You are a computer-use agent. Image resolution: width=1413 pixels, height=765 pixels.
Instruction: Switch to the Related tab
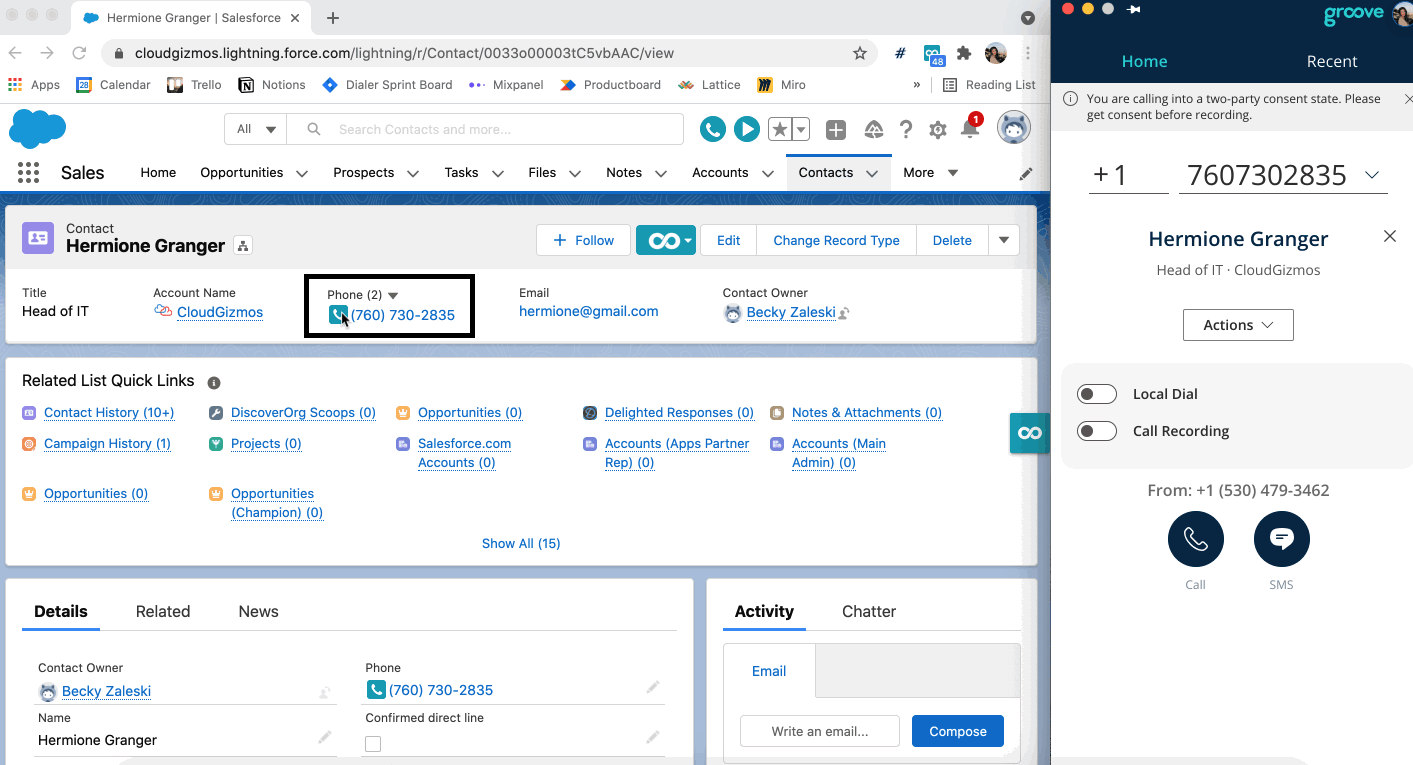point(163,611)
